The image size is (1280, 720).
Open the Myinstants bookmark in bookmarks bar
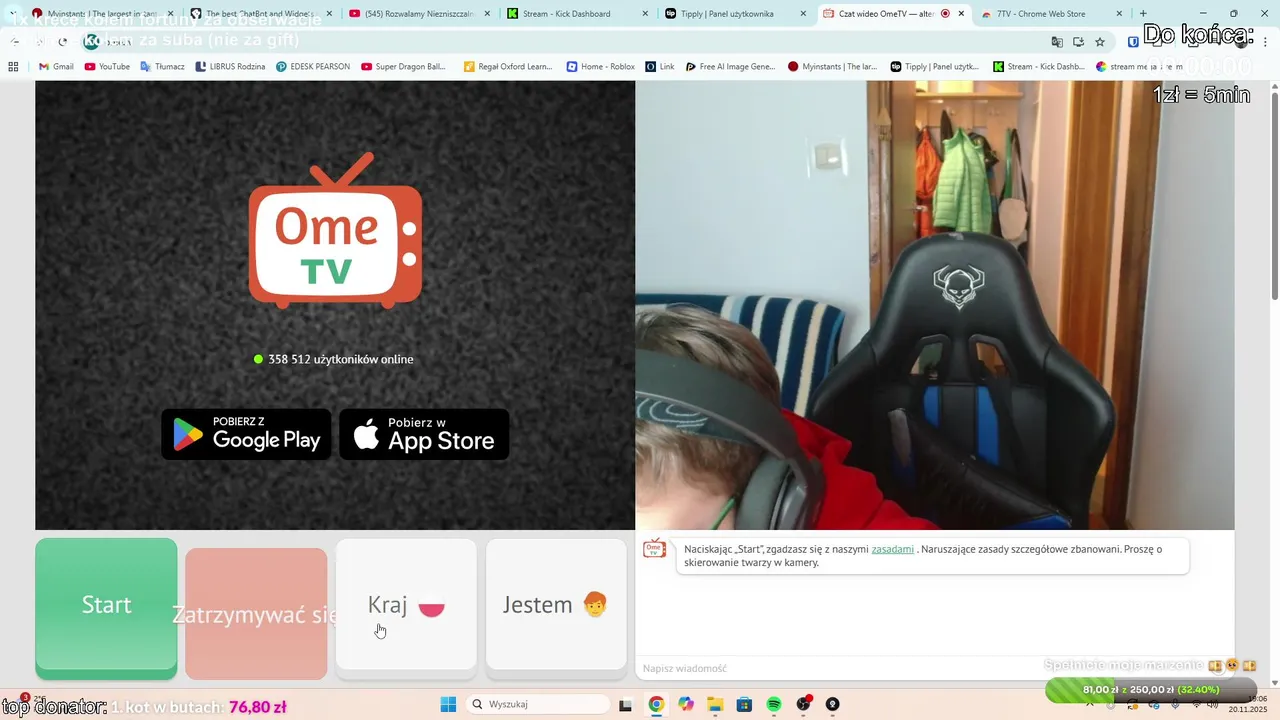coord(832,67)
